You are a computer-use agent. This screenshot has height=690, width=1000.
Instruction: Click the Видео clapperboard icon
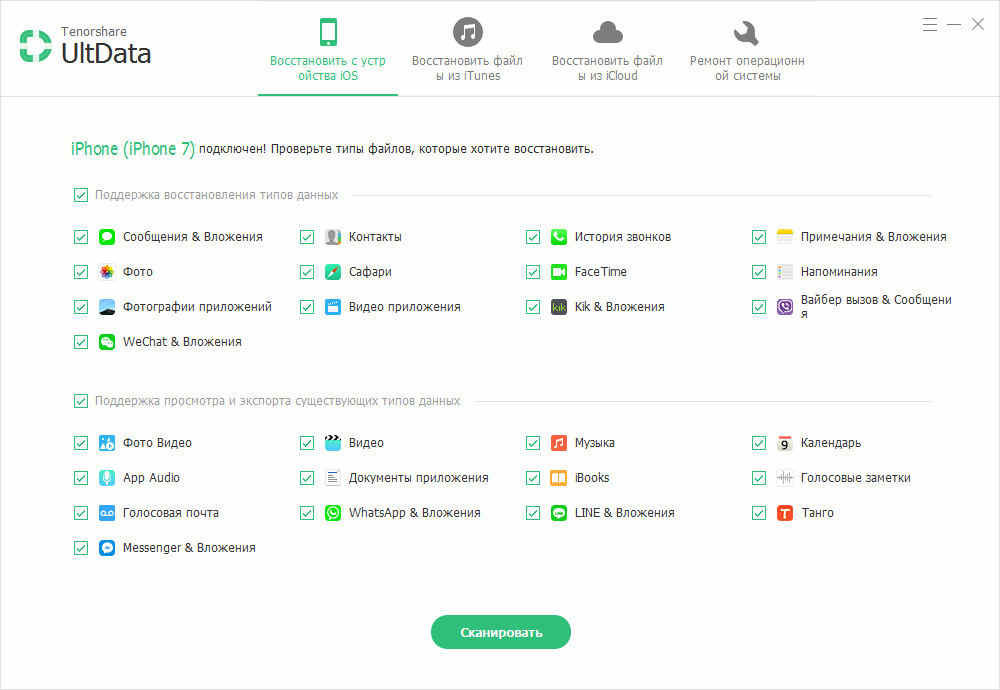click(x=333, y=443)
